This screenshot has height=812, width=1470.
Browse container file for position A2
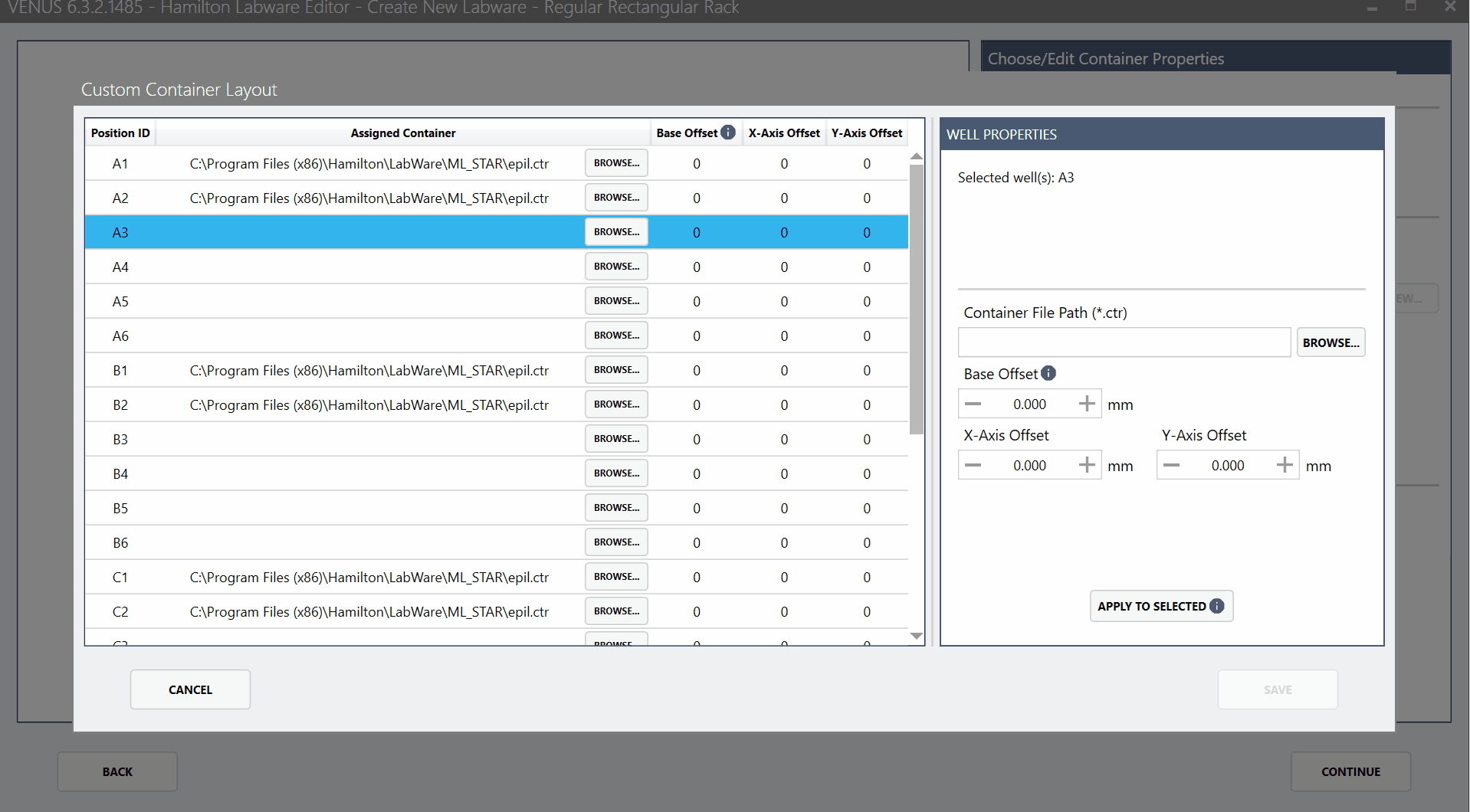click(616, 198)
